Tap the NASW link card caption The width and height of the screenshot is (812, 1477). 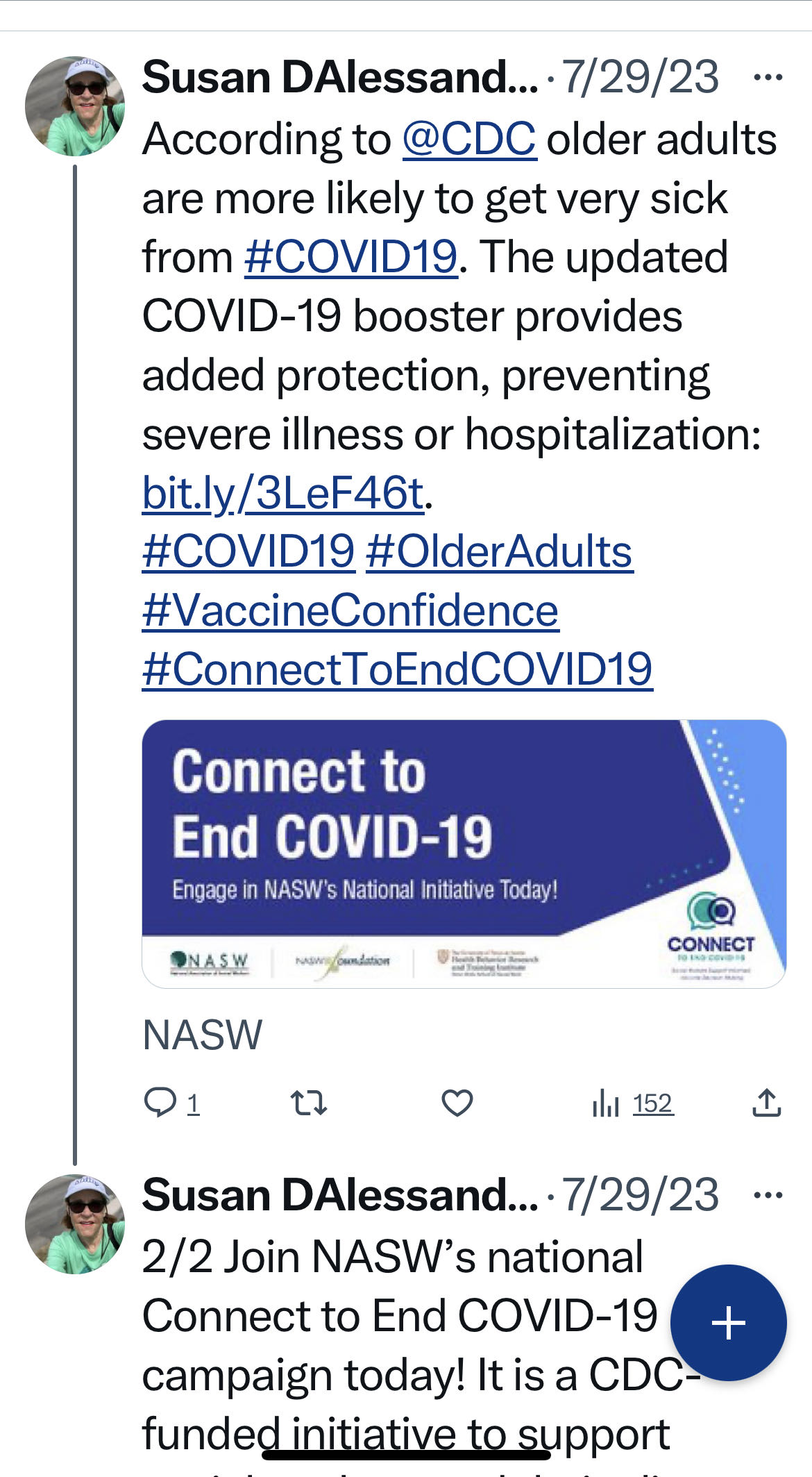203,1035
